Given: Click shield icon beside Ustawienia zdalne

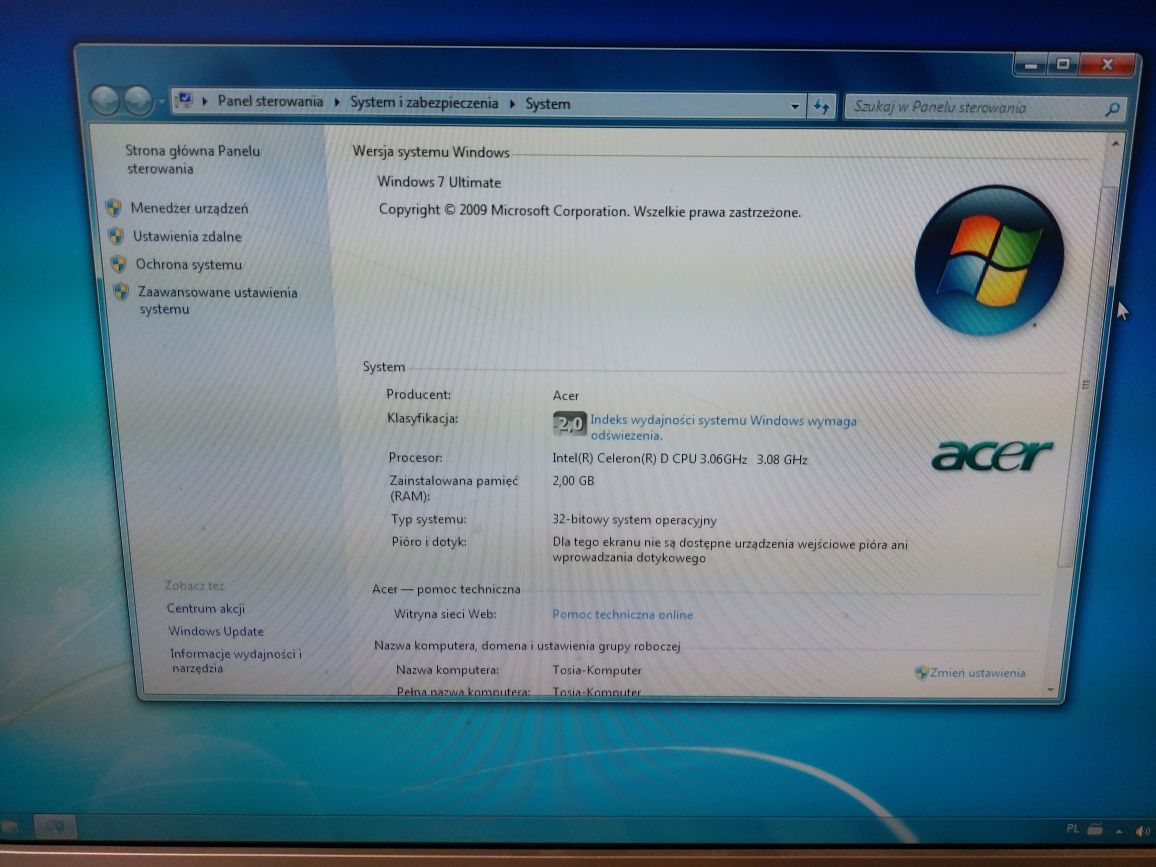Looking at the screenshot, I should pyautogui.click(x=116, y=236).
